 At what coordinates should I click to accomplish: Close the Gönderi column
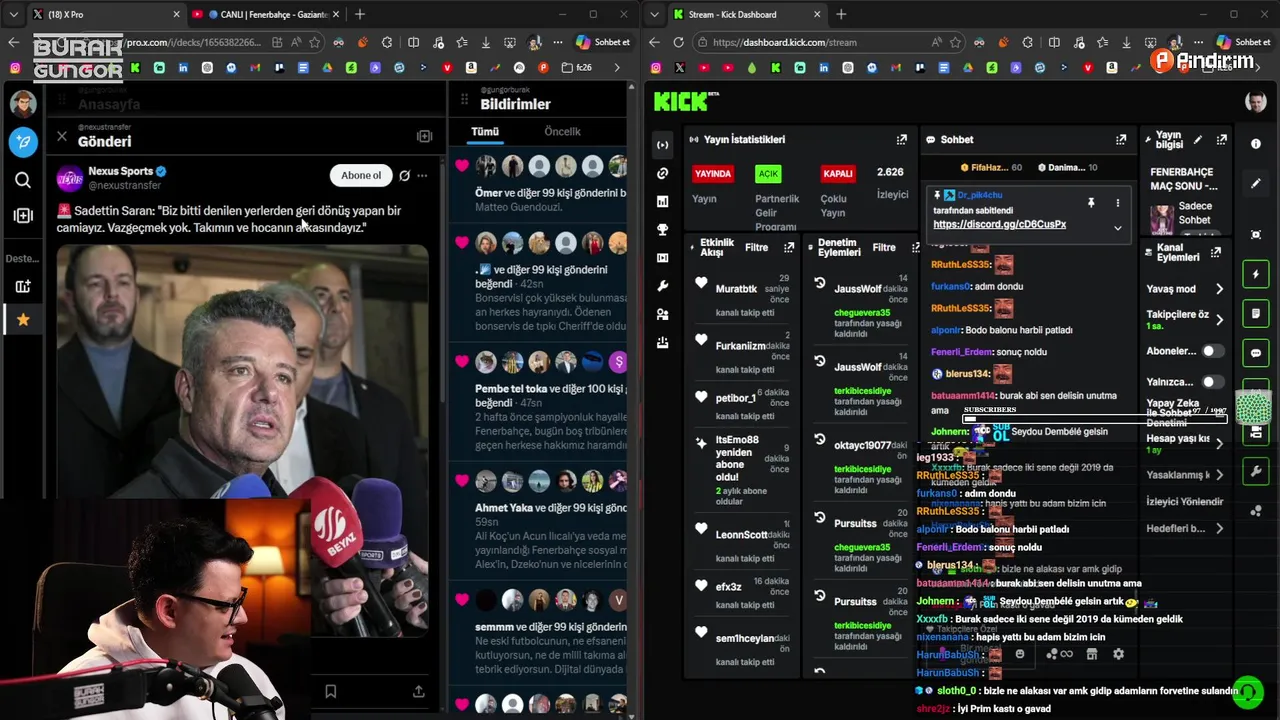(62, 136)
